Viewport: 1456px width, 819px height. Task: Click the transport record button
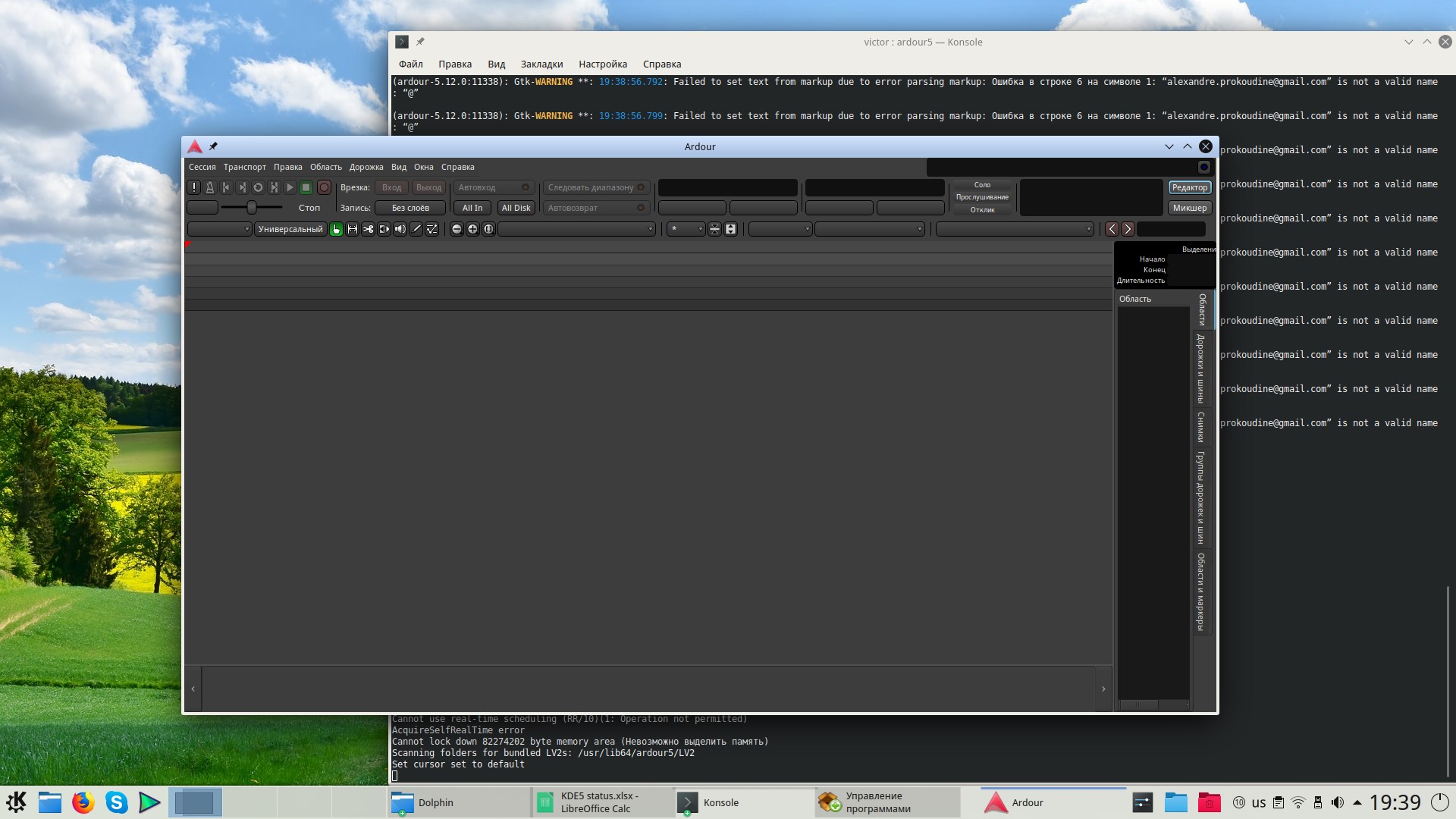click(x=324, y=187)
